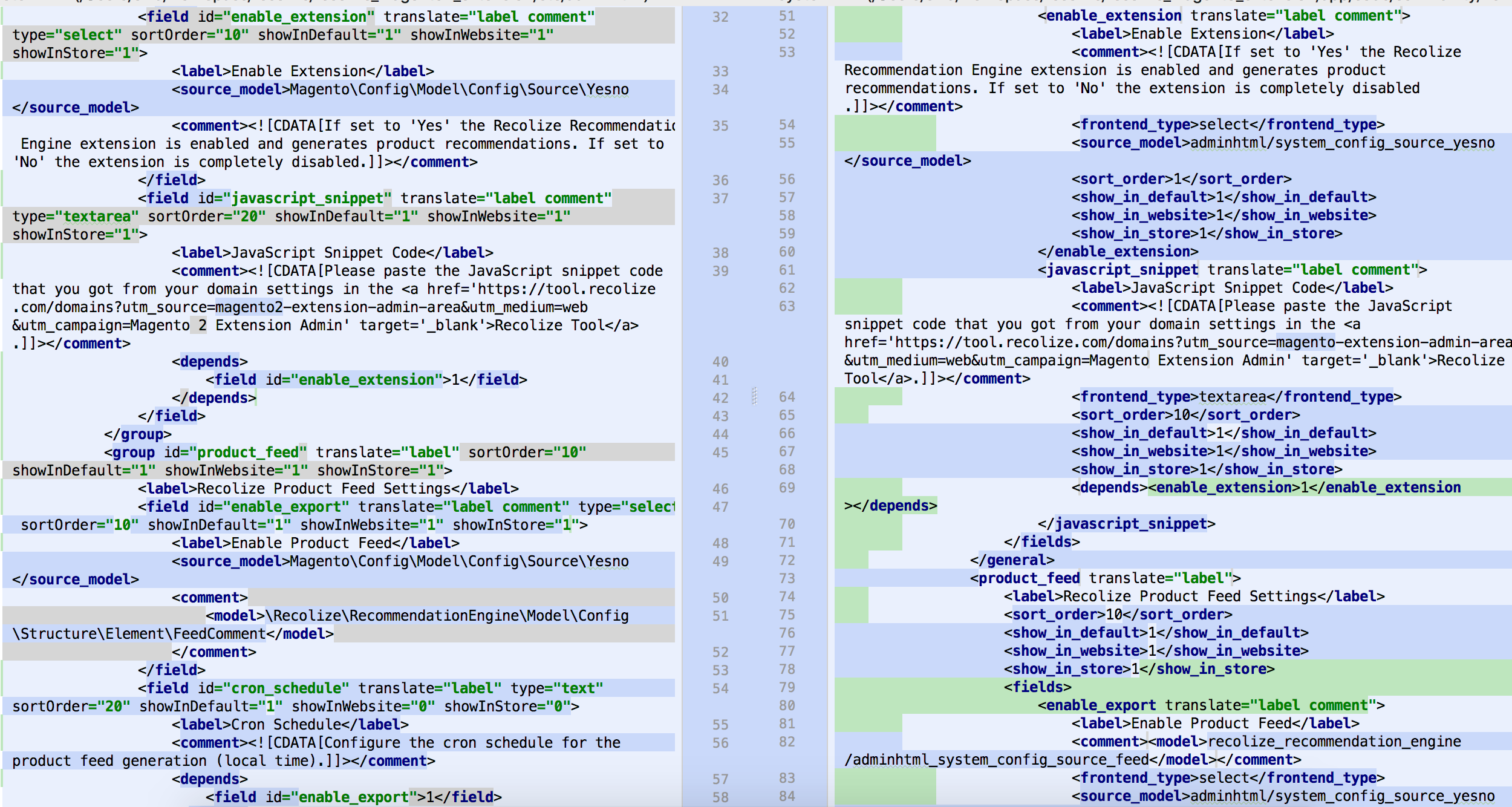
Task: Click the <sort_order>10 line at right line 65
Action: [1185, 415]
